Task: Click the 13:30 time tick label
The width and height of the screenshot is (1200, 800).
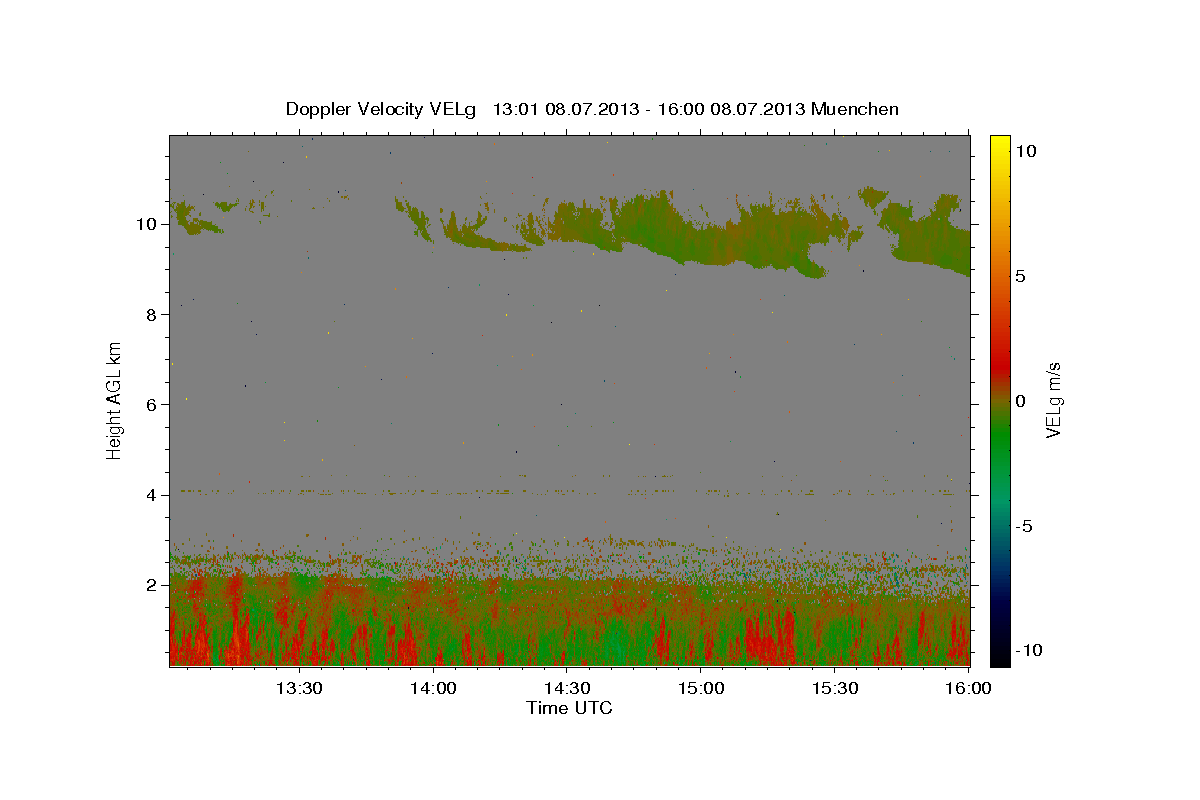Action: 299,688
